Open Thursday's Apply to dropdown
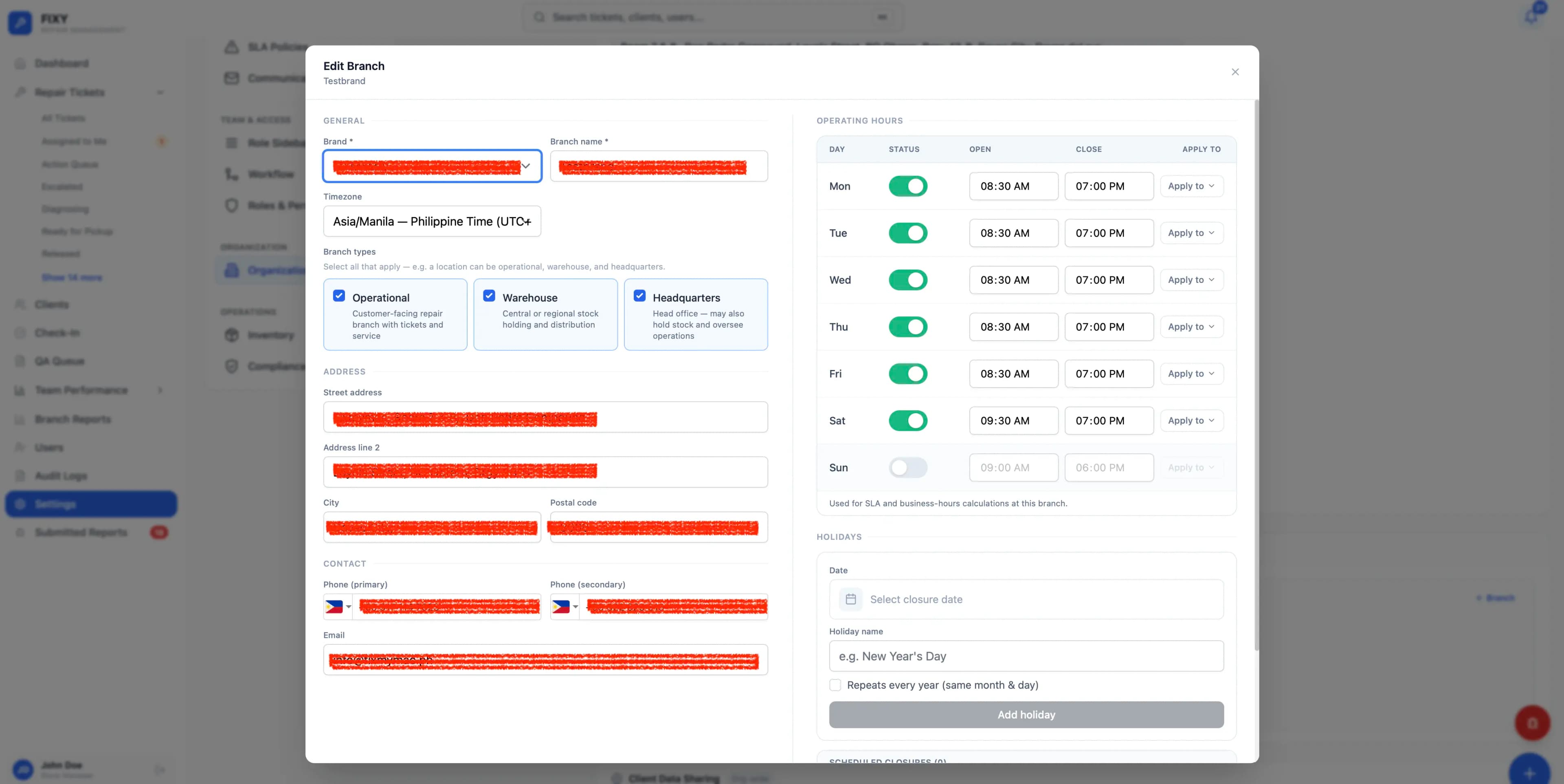1564x784 pixels. click(1191, 327)
